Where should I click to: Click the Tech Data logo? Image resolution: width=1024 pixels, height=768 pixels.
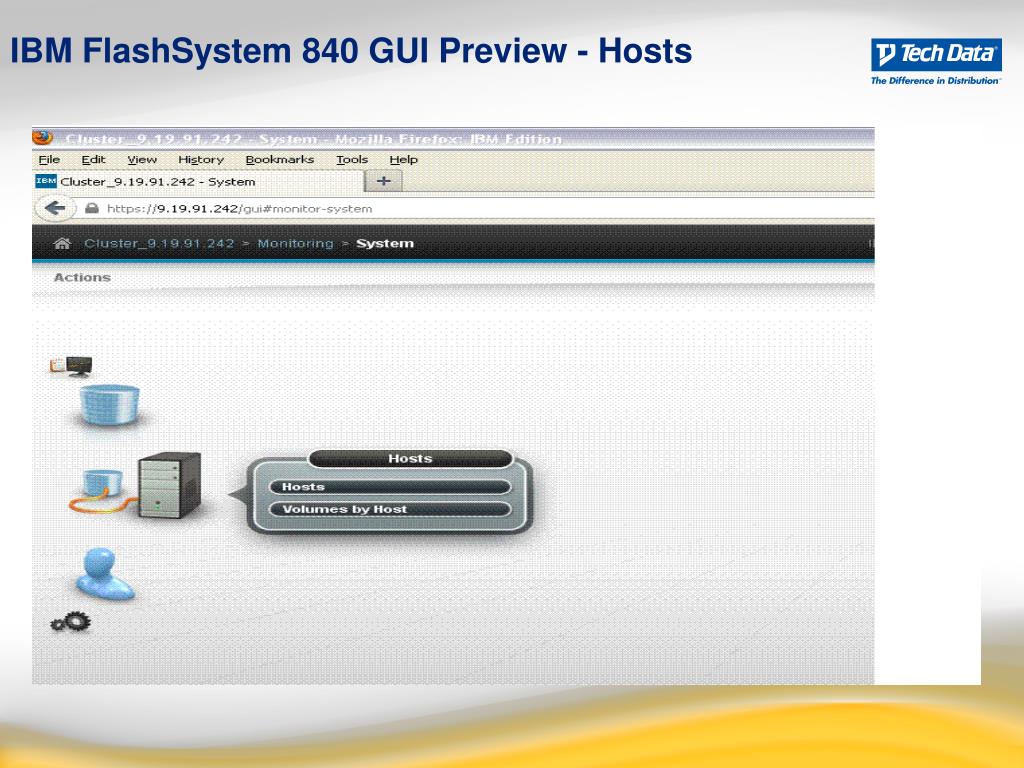936,61
